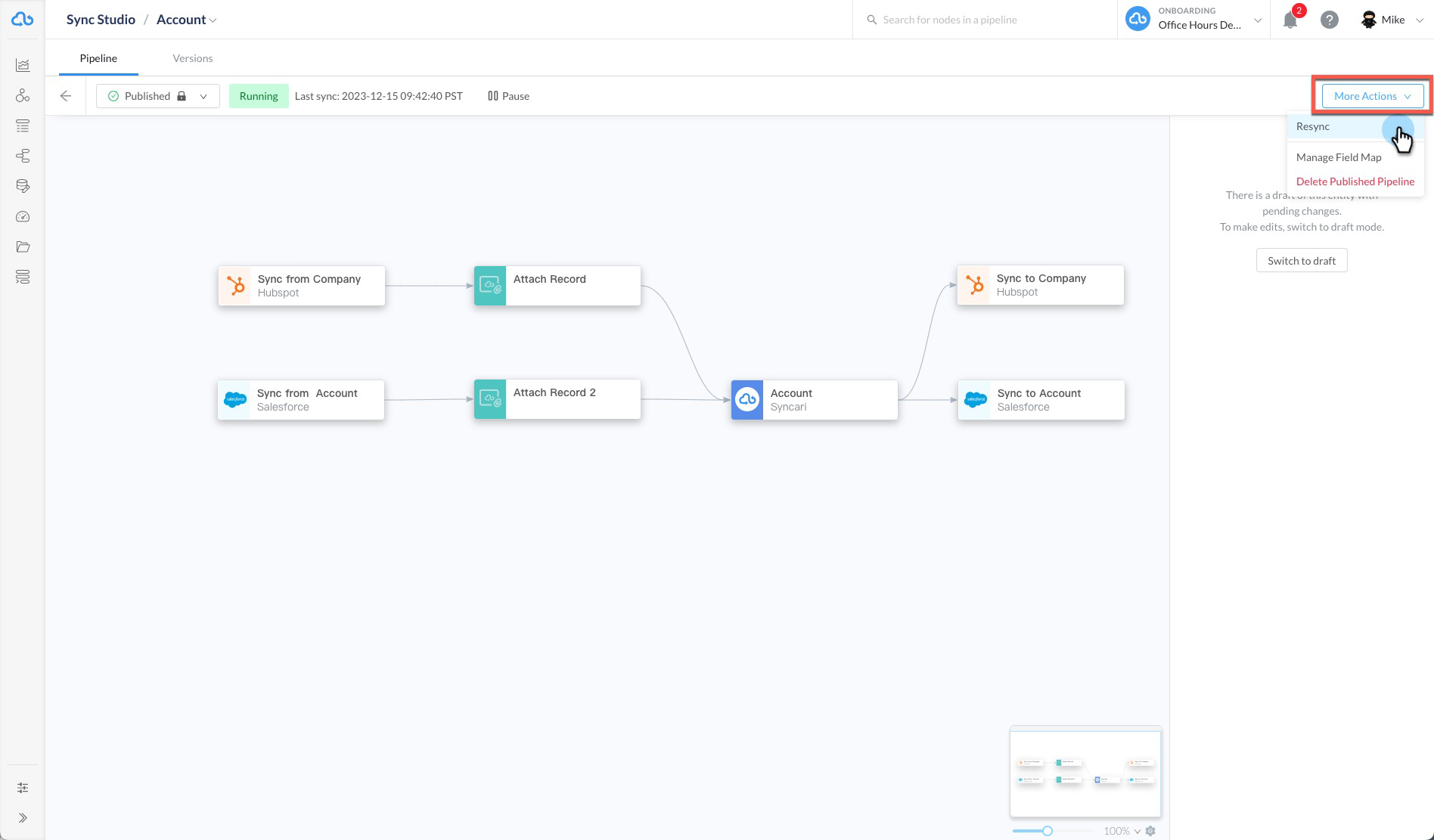The height and width of the screenshot is (840, 1434).
Task: Expand the Mike user menu chevron
Action: (1419, 20)
